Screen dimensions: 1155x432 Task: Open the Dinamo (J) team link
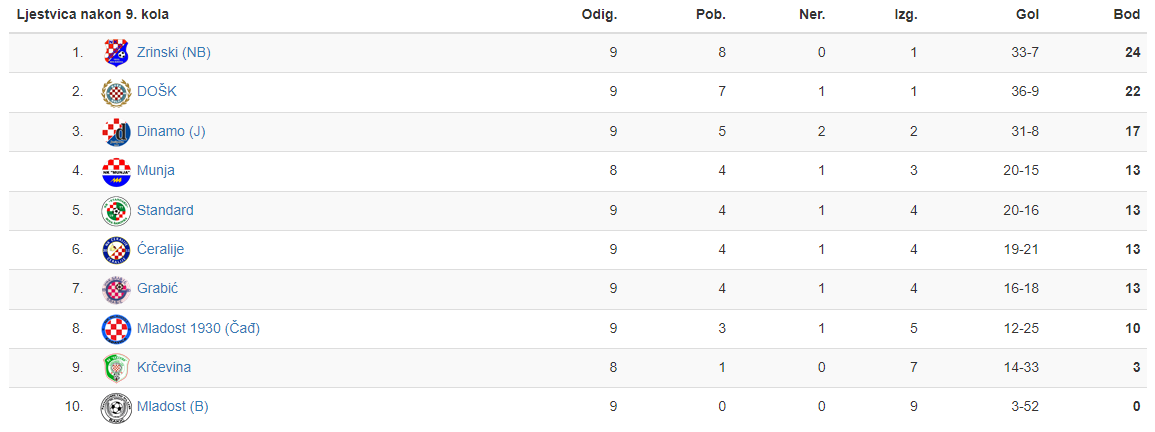pyautogui.click(x=171, y=131)
